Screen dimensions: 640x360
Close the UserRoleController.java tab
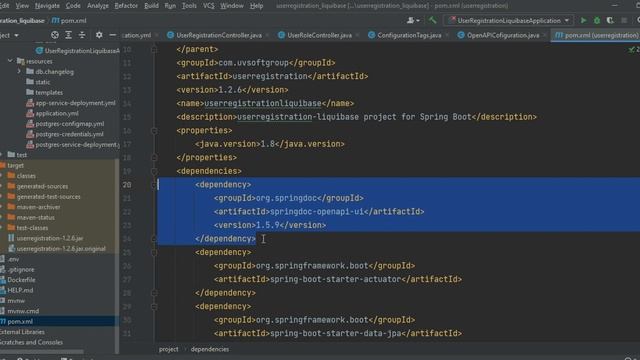(358, 36)
